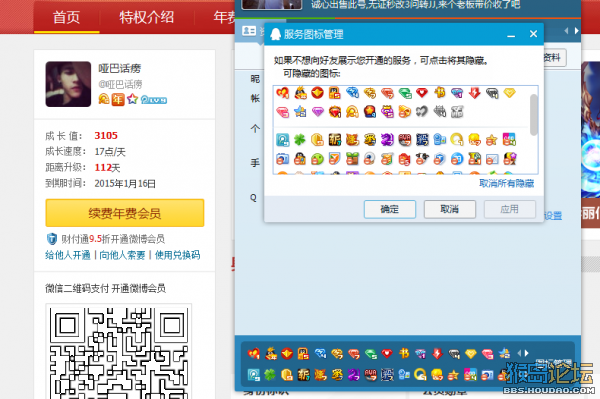Click the 使用兑换码 link
This screenshot has width=600, height=399.
(x=178, y=255)
